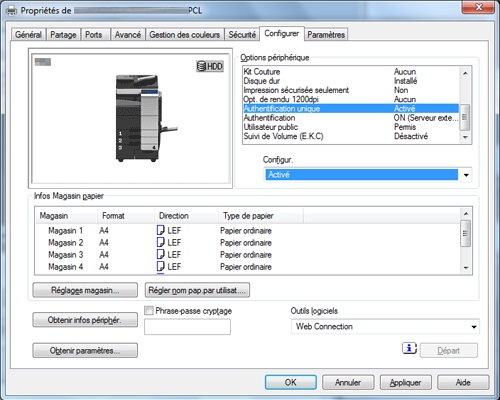Viewport: 500px width, 400px height.
Task: Click the blue information icon beside Départ
Action: (409, 348)
